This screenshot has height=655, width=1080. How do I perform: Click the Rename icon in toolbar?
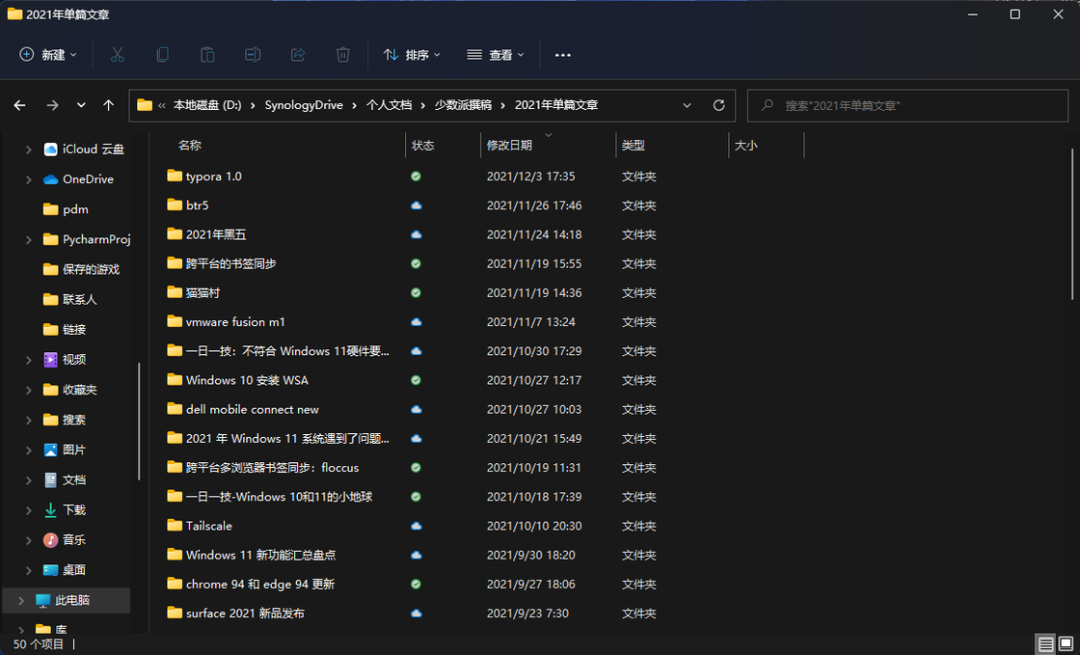253,54
